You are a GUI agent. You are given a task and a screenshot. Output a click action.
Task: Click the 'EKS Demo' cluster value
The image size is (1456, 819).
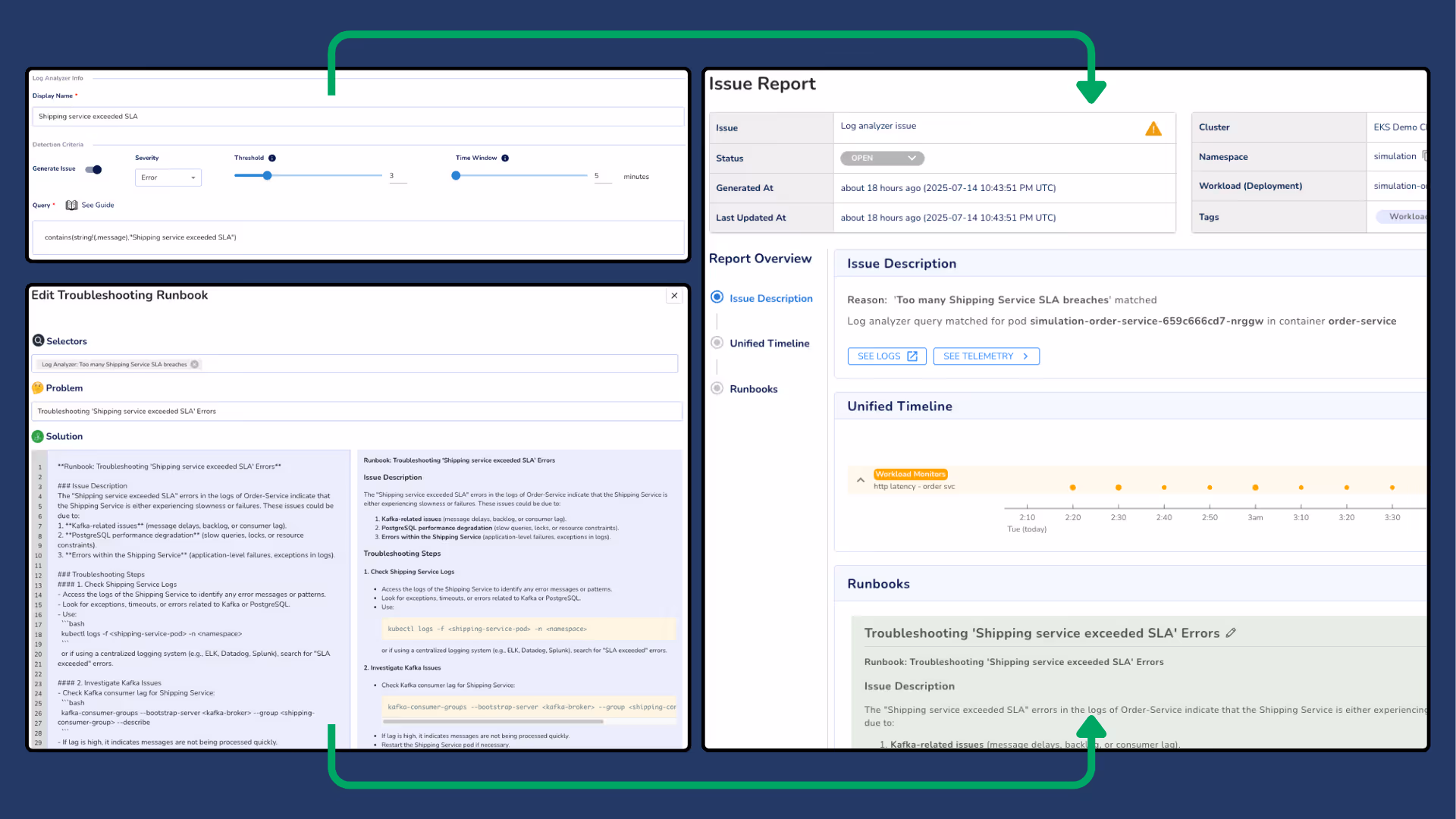(x=1400, y=127)
